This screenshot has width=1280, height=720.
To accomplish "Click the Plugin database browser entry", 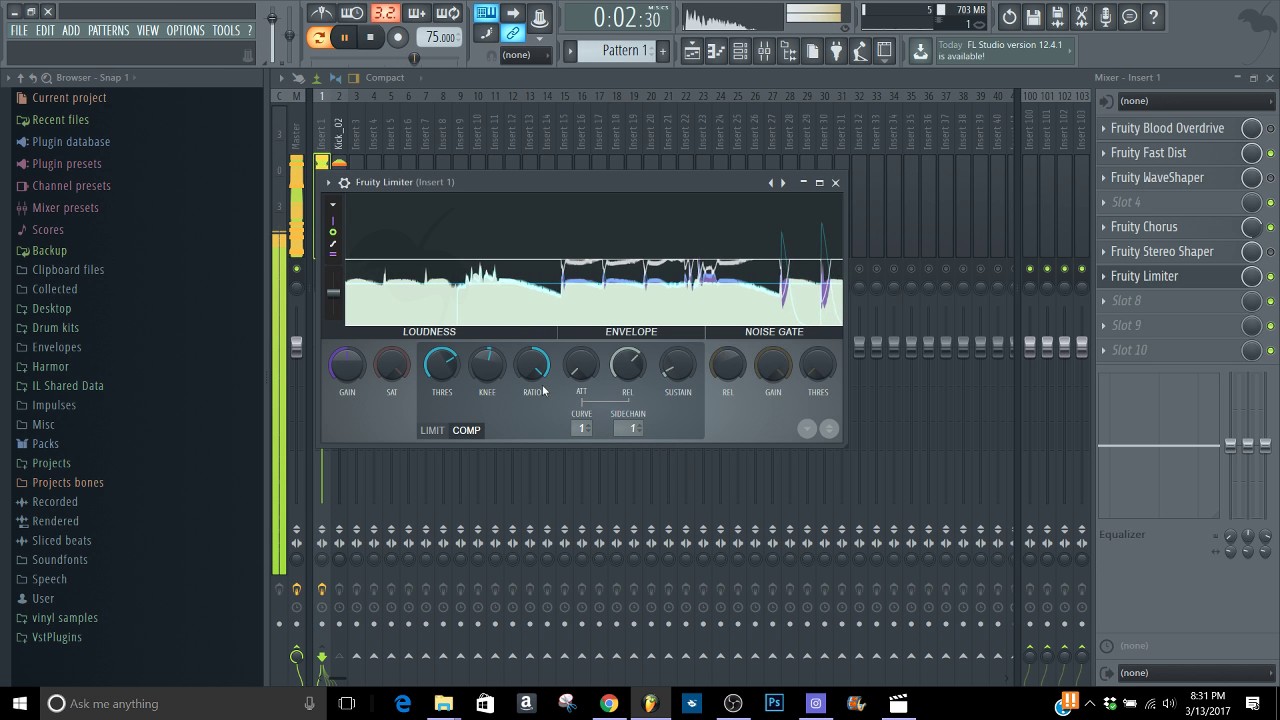I will (71, 142).
